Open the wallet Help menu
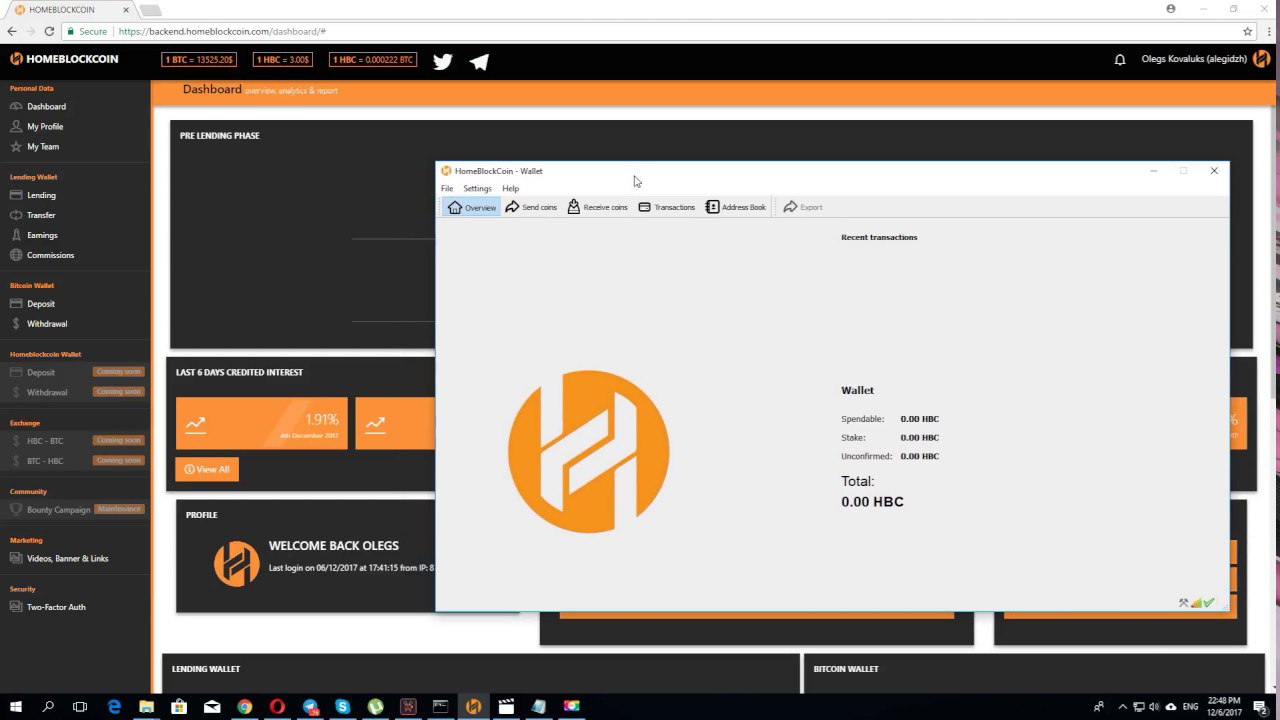The image size is (1280, 720). pyautogui.click(x=510, y=188)
